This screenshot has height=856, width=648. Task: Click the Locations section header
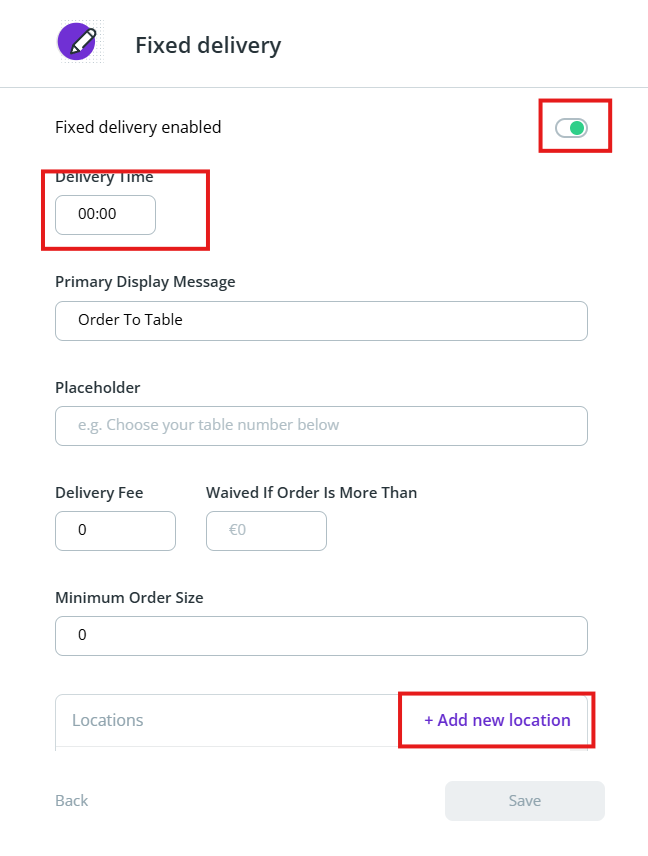click(108, 720)
